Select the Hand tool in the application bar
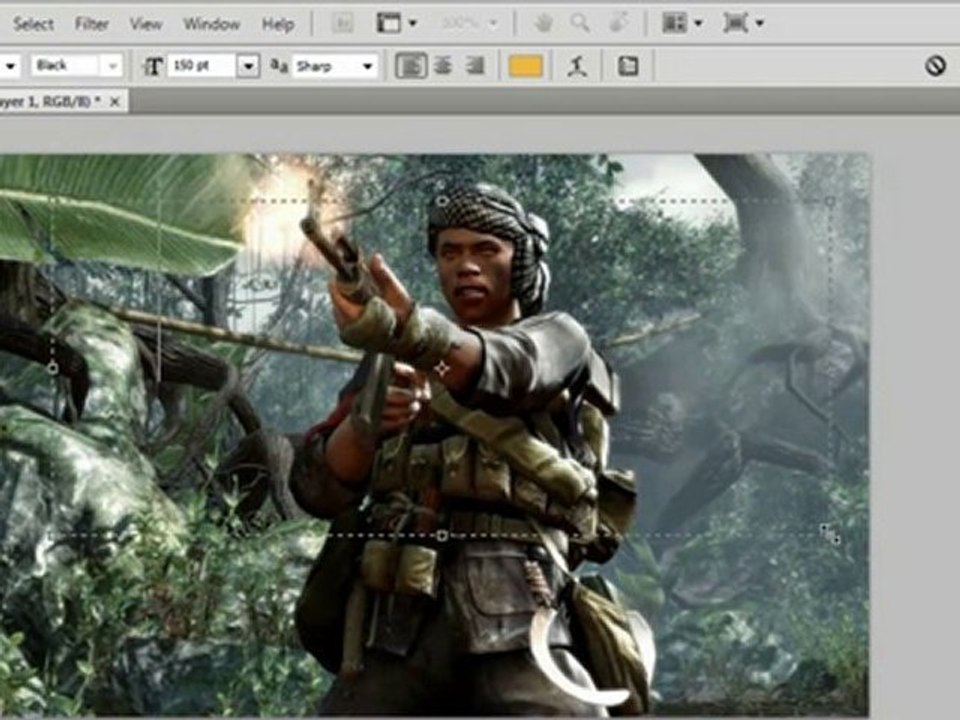Image resolution: width=960 pixels, height=720 pixels. click(x=542, y=23)
